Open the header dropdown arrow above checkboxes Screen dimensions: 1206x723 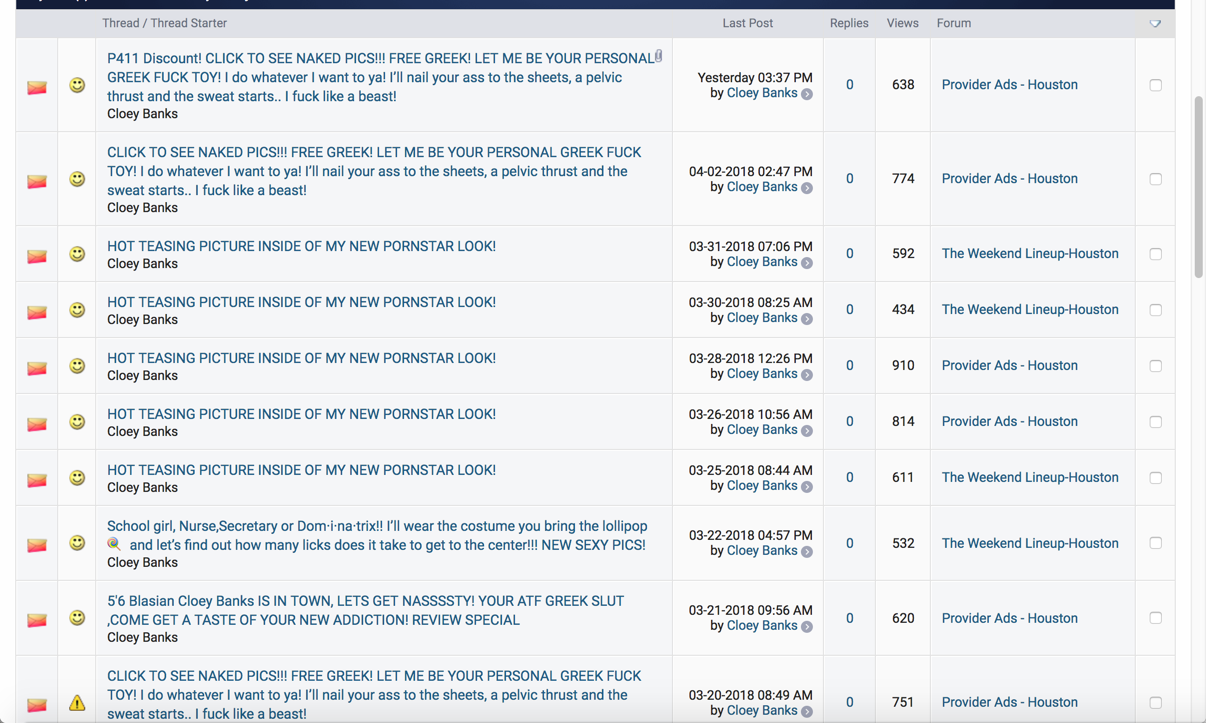pos(1155,23)
